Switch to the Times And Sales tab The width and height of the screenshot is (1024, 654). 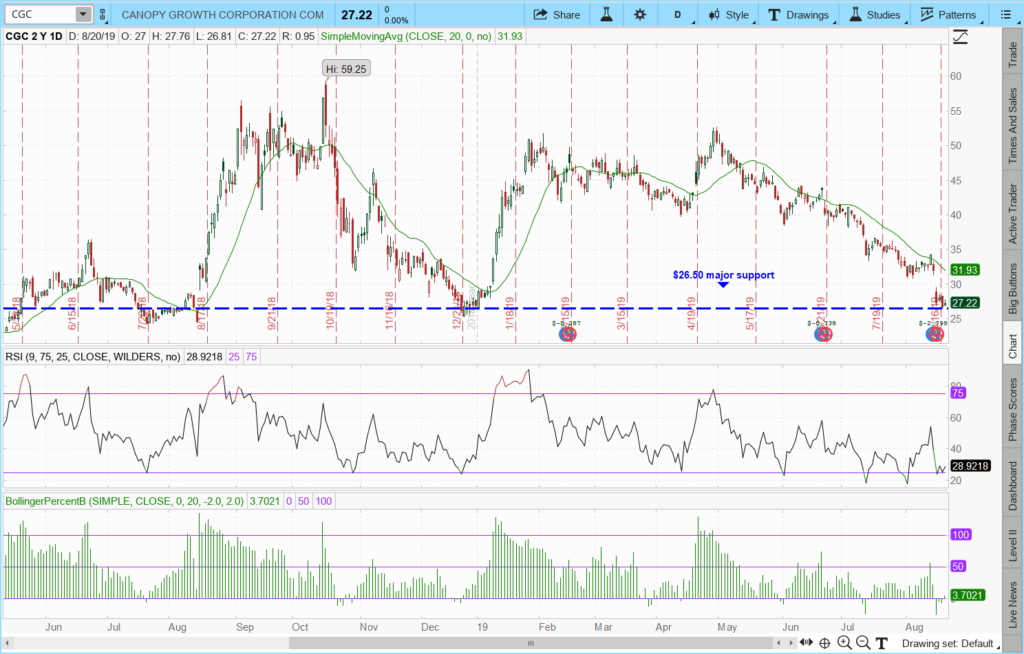coord(1012,125)
